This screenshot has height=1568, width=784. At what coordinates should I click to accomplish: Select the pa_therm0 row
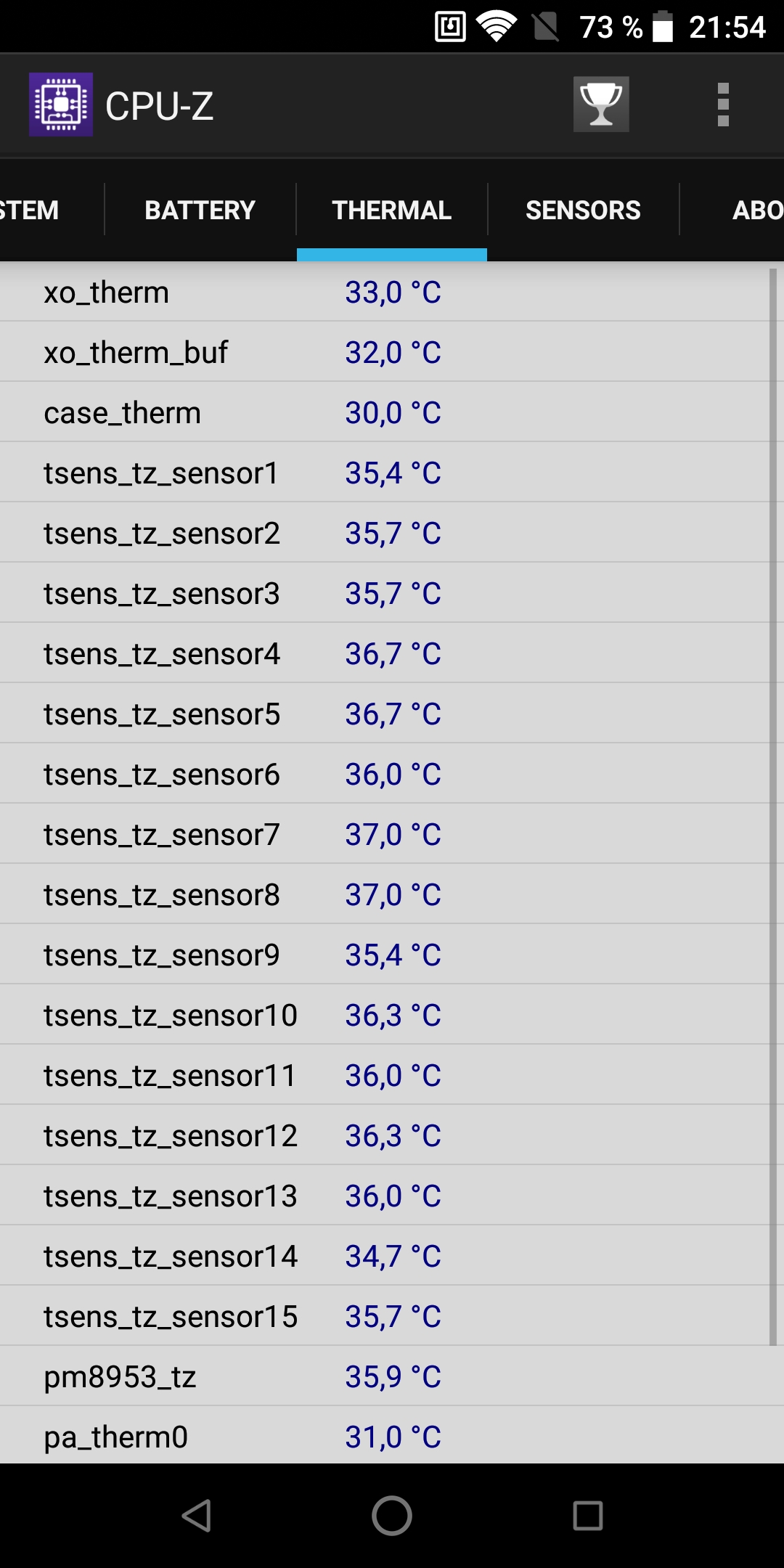392,1436
